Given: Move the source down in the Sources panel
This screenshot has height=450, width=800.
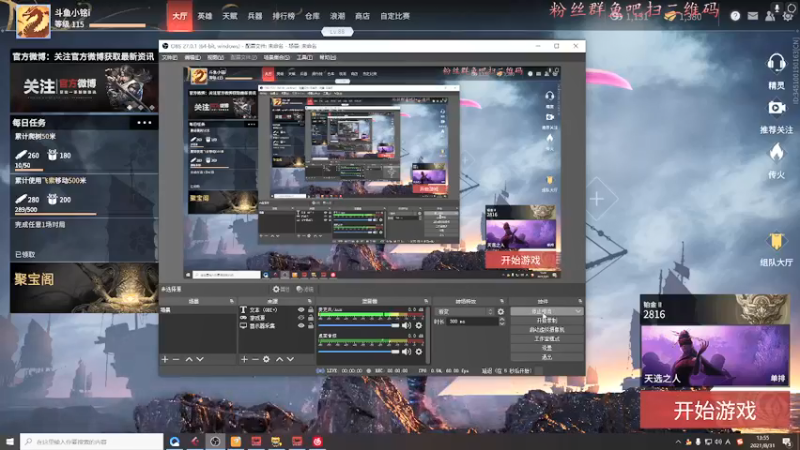Looking at the screenshot, I should 290,359.
